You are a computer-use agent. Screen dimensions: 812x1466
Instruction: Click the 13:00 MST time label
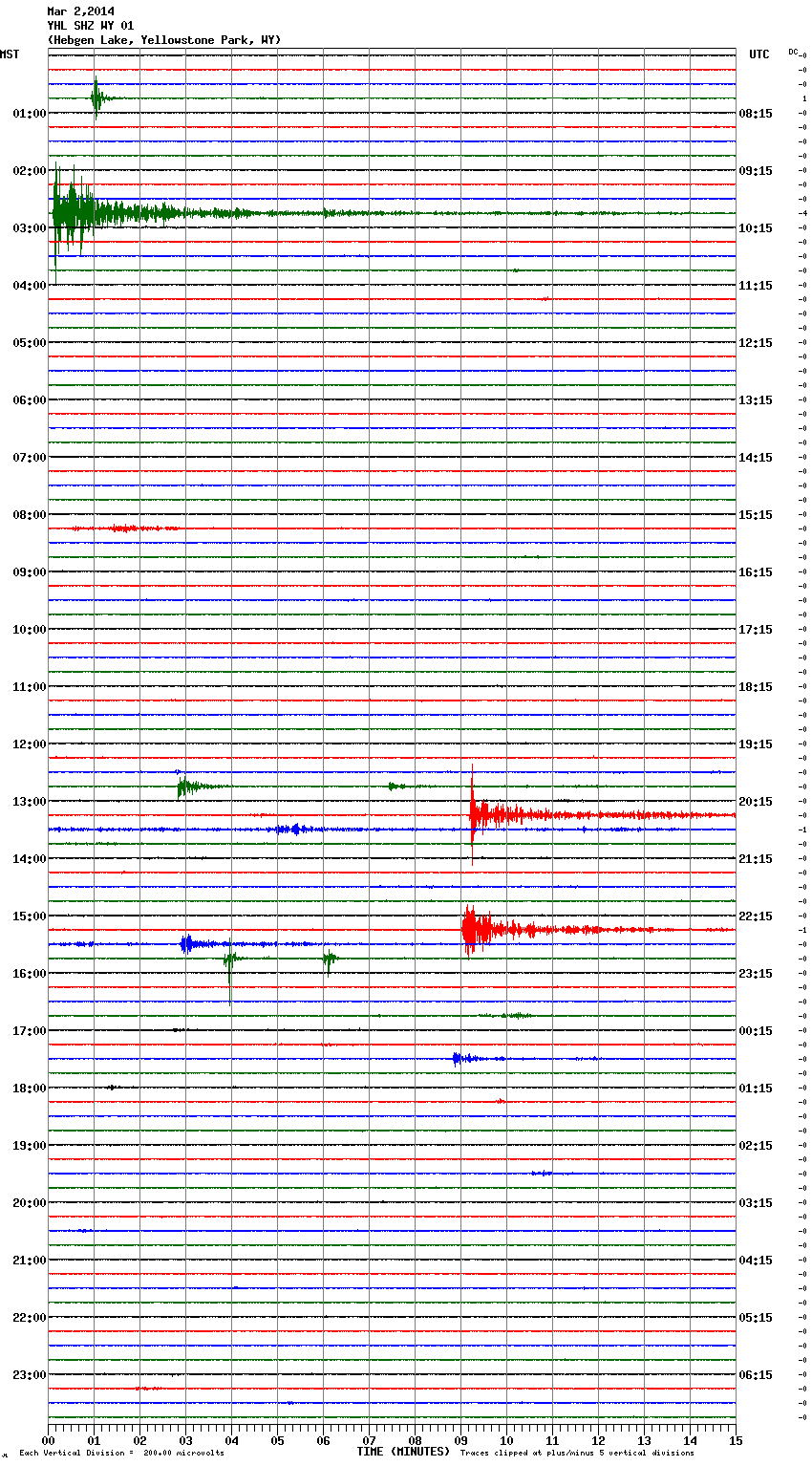coord(30,802)
